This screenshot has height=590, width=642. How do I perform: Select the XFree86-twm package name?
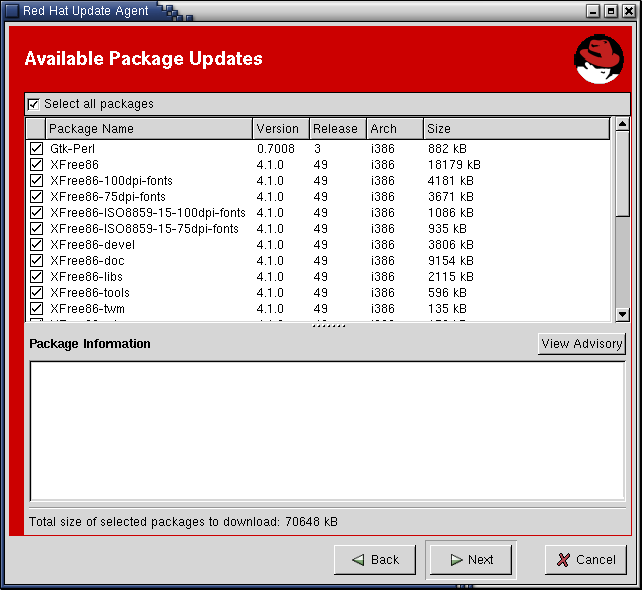tap(87, 308)
